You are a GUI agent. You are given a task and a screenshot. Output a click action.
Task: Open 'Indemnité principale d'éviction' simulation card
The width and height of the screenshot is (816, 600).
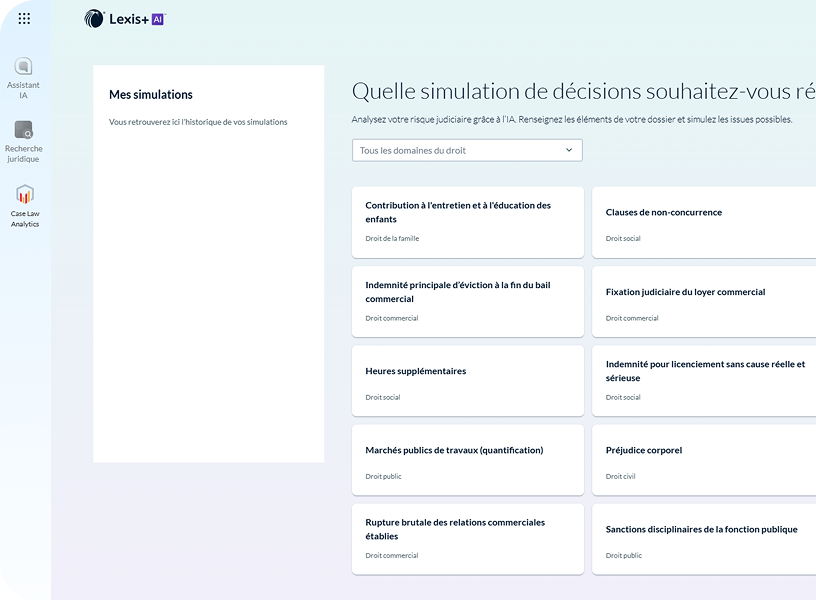[467, 301]
